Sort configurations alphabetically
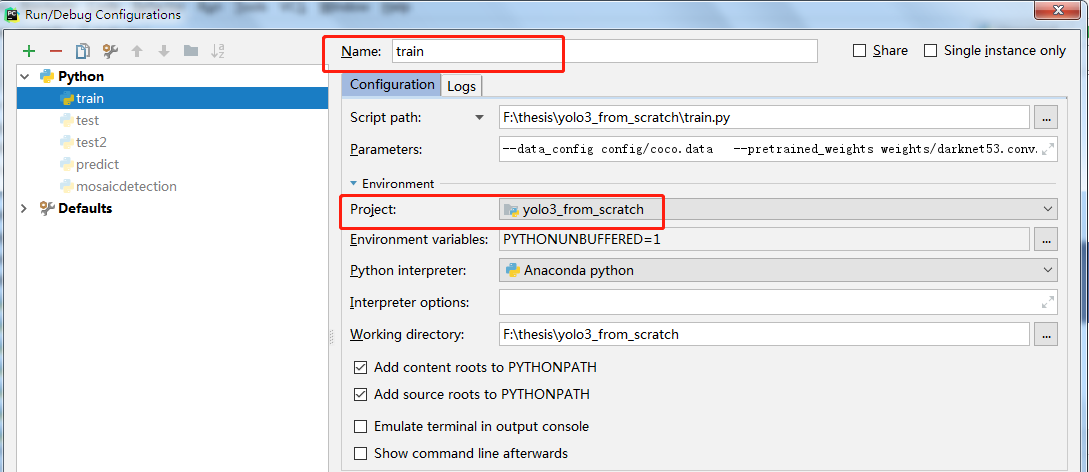The height and width of the screenshot is (472, 1089). pos(218,51)
